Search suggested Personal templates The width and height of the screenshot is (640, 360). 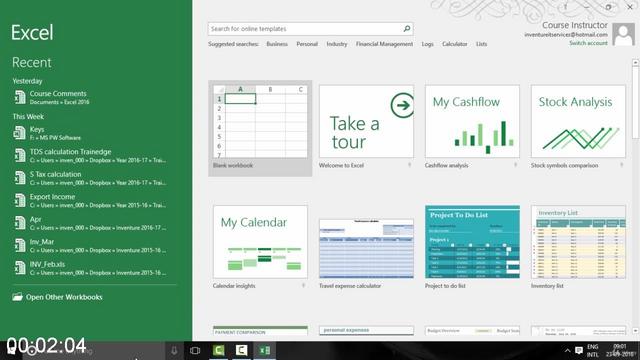pos(307,44)
